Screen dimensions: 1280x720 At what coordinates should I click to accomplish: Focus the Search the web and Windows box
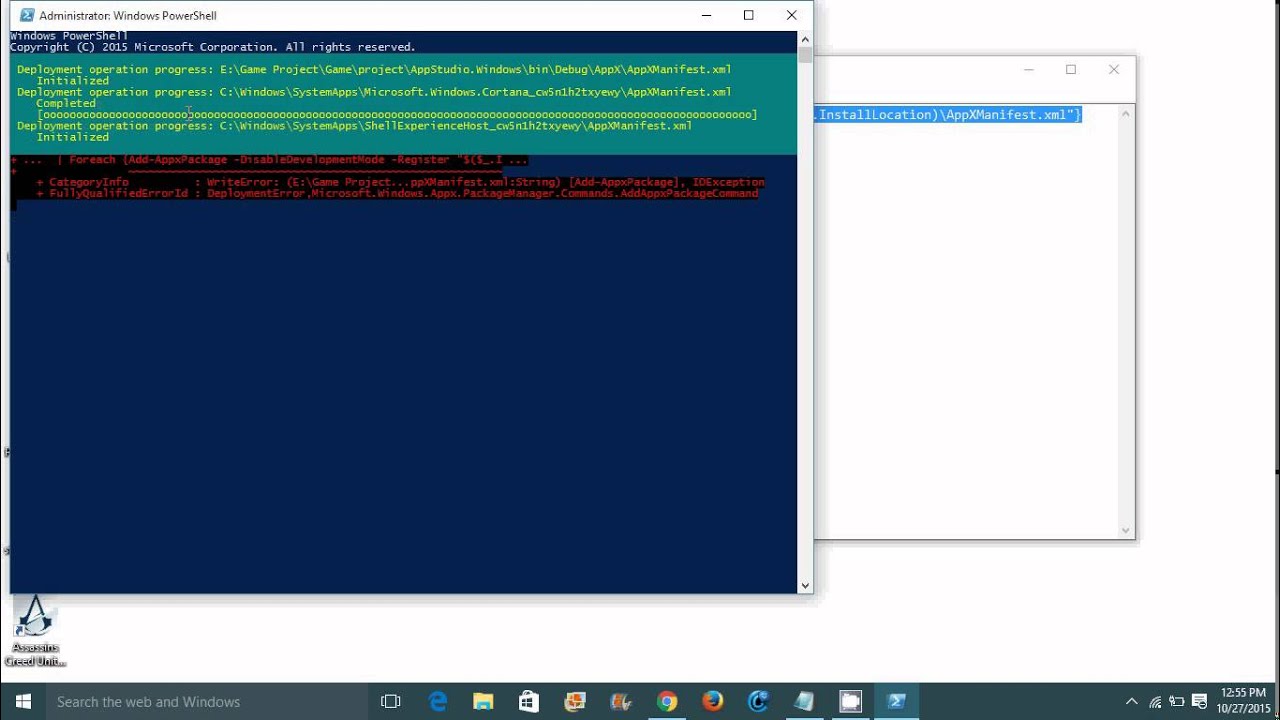pos(207,702)
